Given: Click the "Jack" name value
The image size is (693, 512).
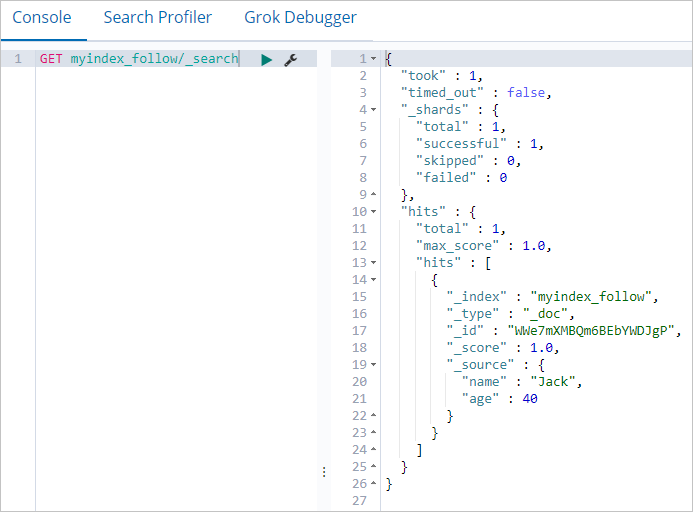Looking at the screenshot, I should pyautogui.click(x=552, y=382).
